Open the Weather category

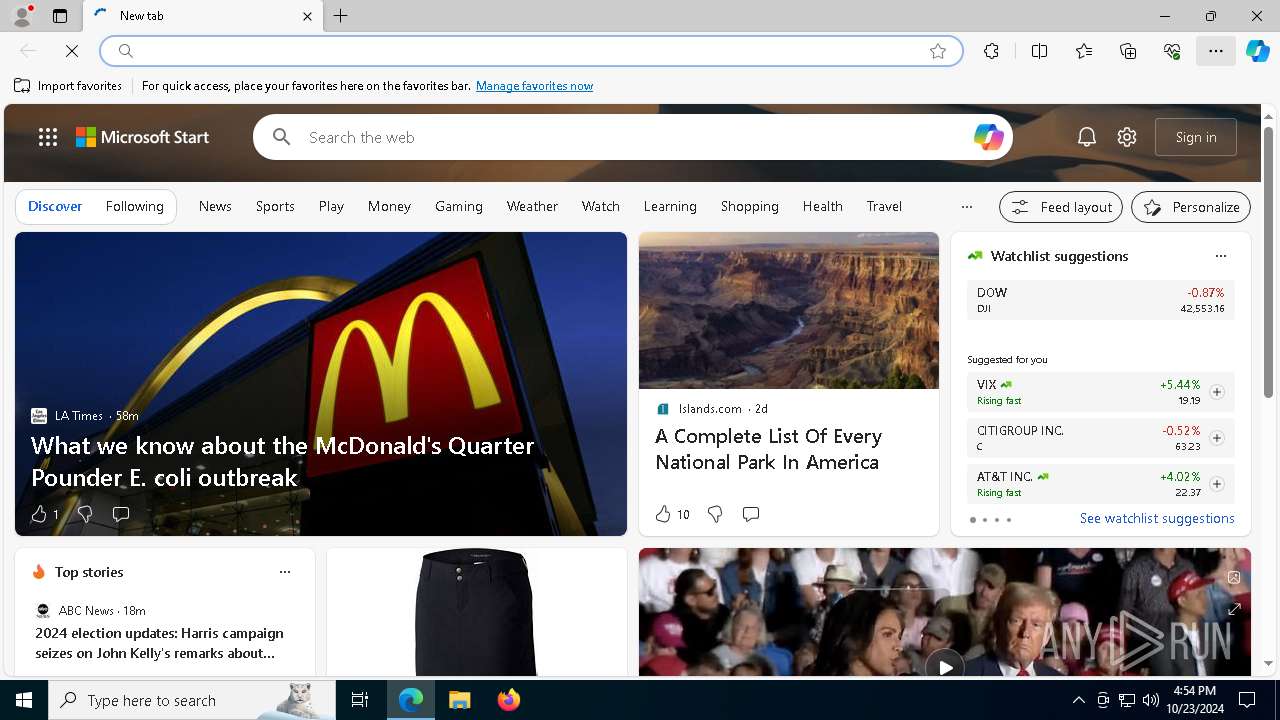pos(532,206)
